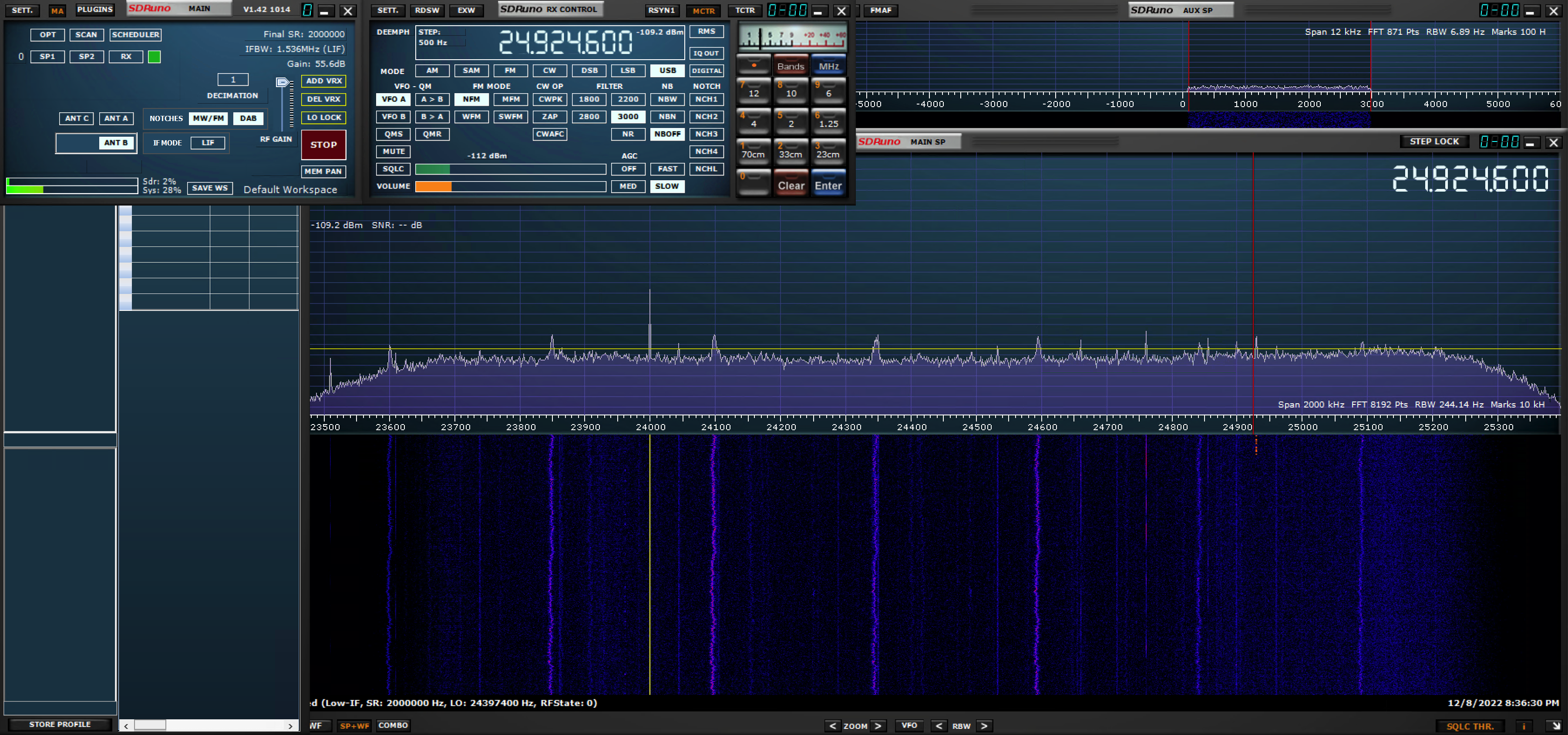1568x735 pixels.
Task: Open PLUGINS panel
Action: pyautogui.click(x=95, y=10)
